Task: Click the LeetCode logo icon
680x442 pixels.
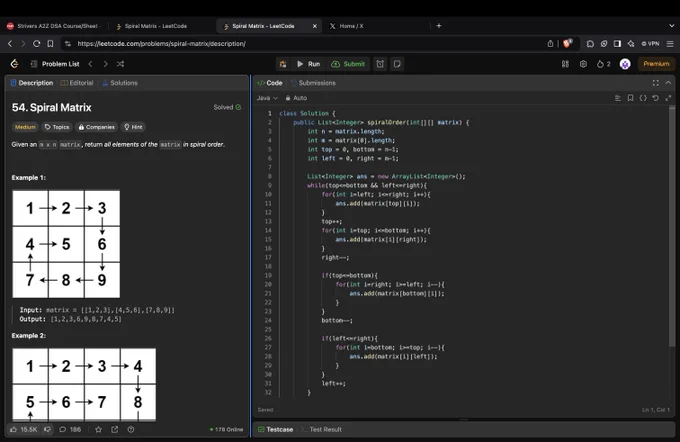Action: [x=15, y=64]
